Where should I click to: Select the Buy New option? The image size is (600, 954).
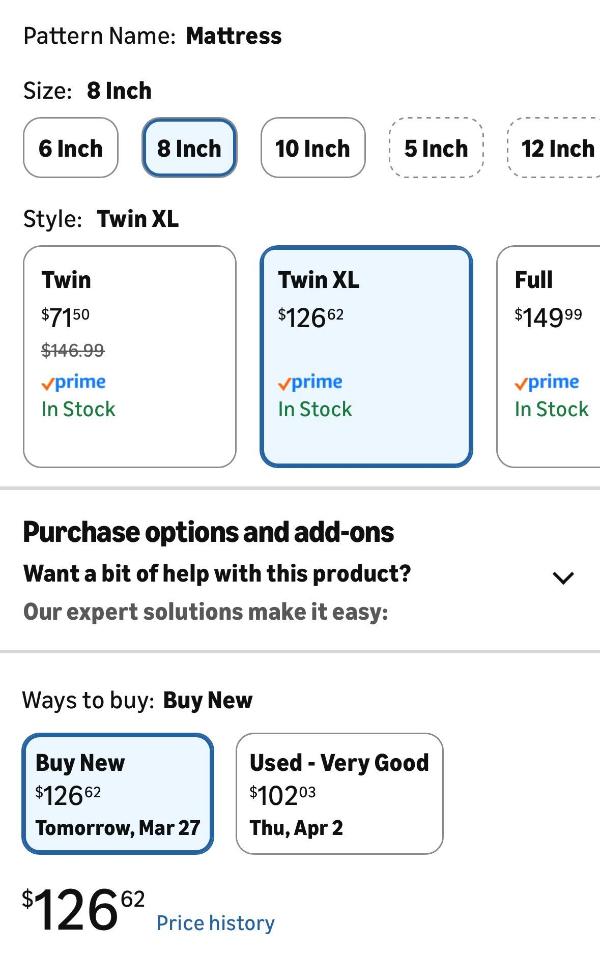118,794
